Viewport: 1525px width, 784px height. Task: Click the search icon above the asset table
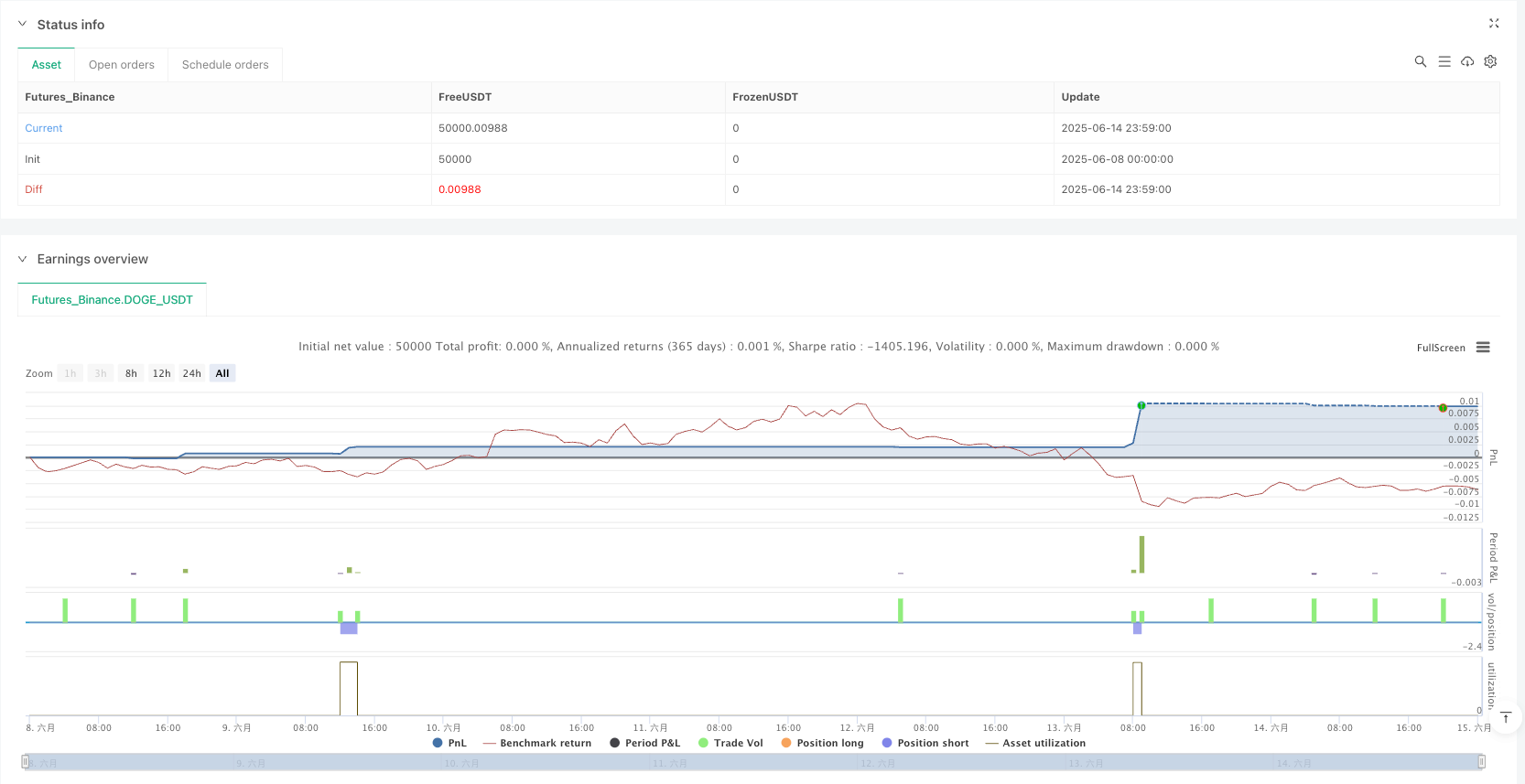pos(1420,61)
